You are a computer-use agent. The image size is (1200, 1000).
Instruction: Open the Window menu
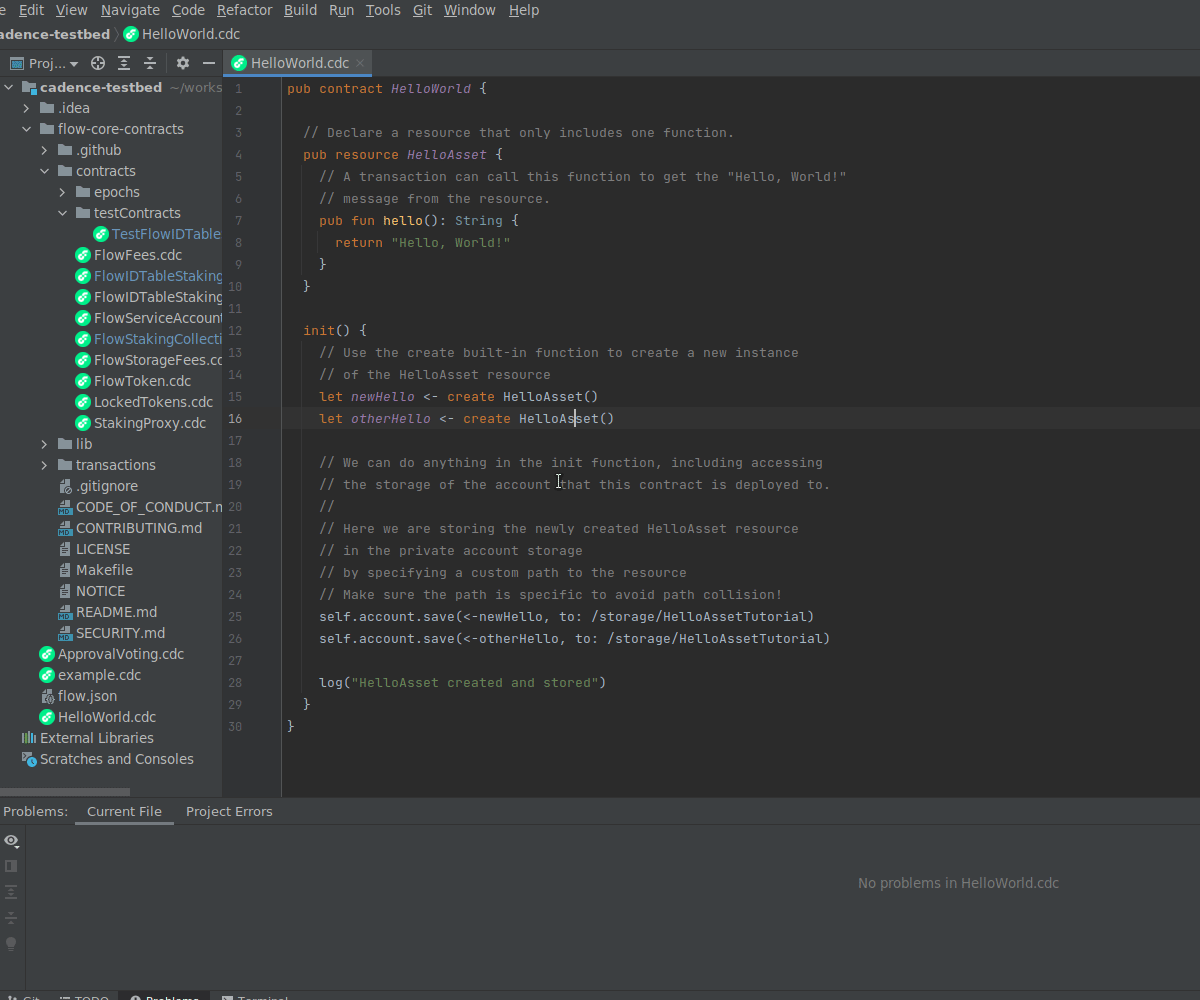[x=469, y=10]
